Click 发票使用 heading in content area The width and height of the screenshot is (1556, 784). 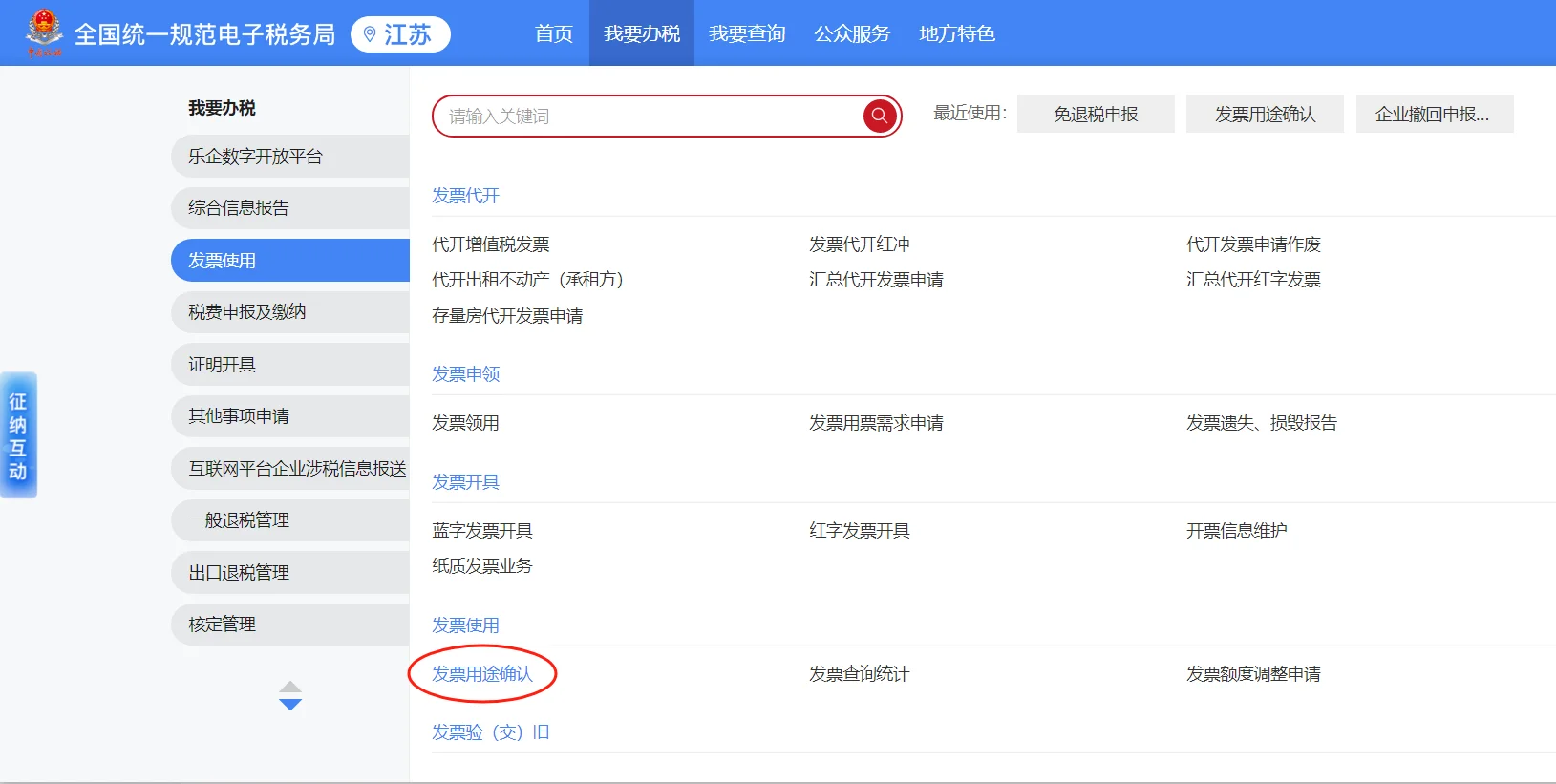[465, 625]
